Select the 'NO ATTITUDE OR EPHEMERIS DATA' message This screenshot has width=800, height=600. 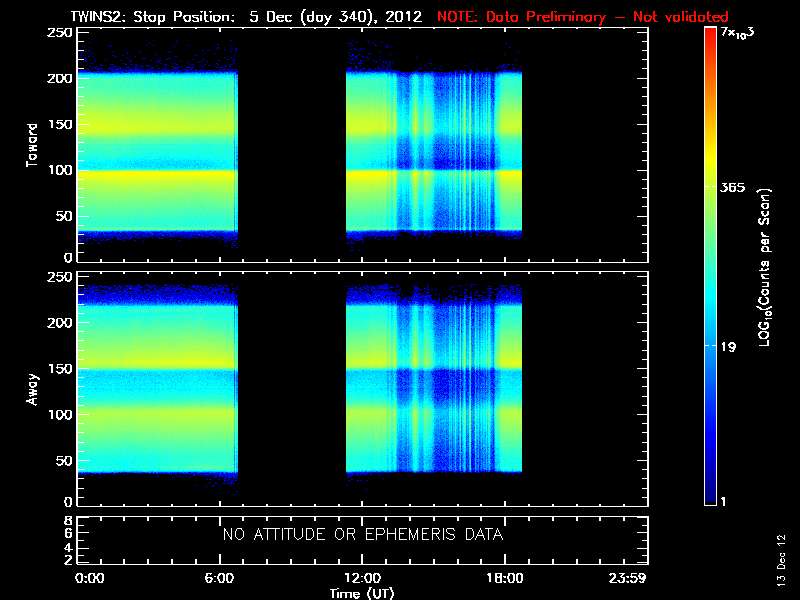[x=362, y=535]
